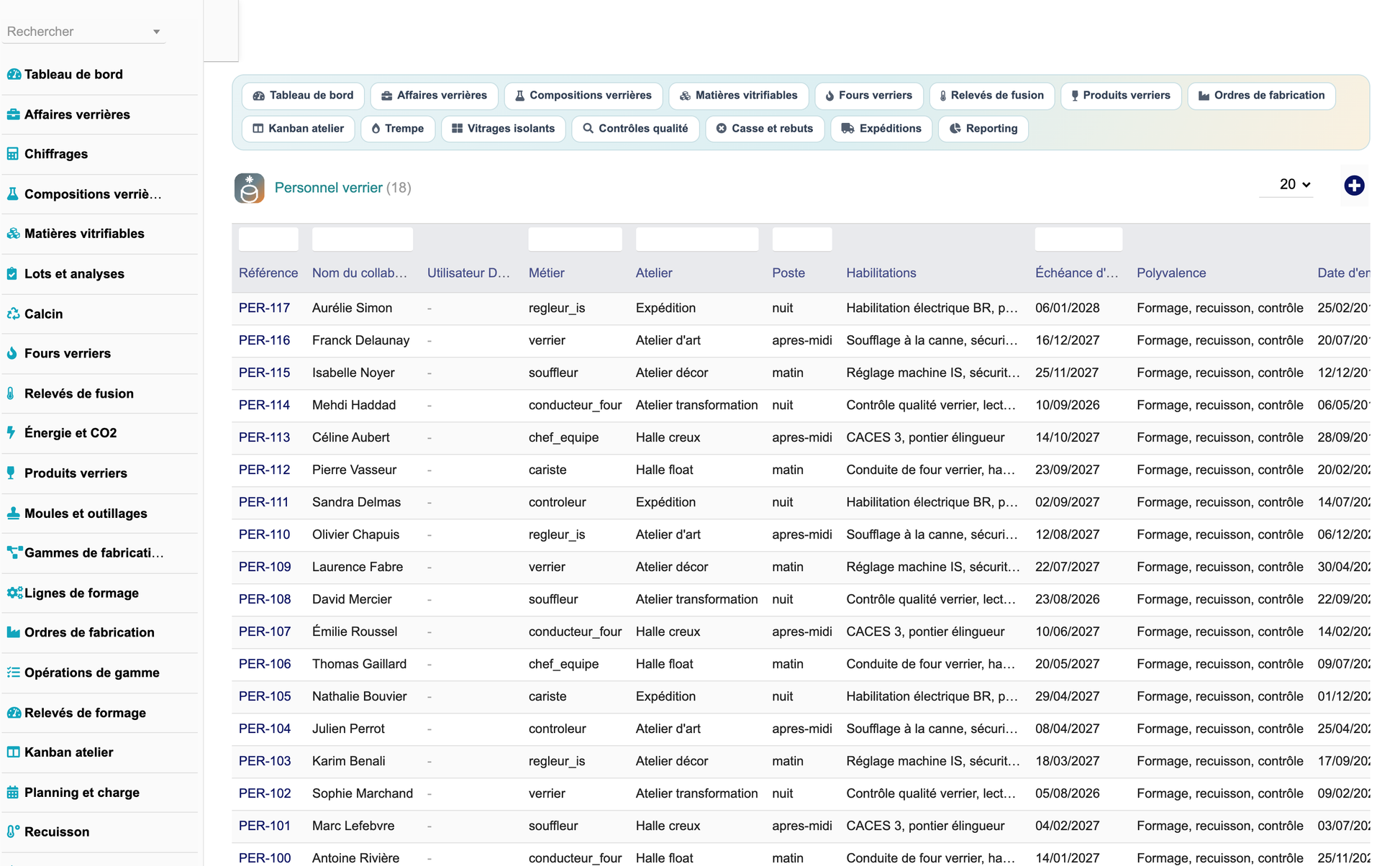Click the Lots et analyses clipboard icon
This screenshot has width=1400, height=866.
pyautogui.click(x=13, y=274)
